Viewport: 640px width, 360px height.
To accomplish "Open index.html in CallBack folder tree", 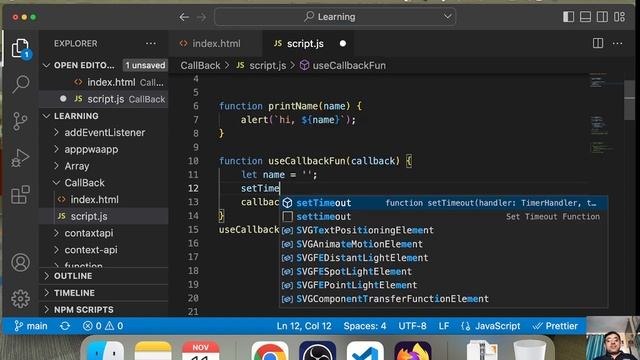I will click(104, 200).
